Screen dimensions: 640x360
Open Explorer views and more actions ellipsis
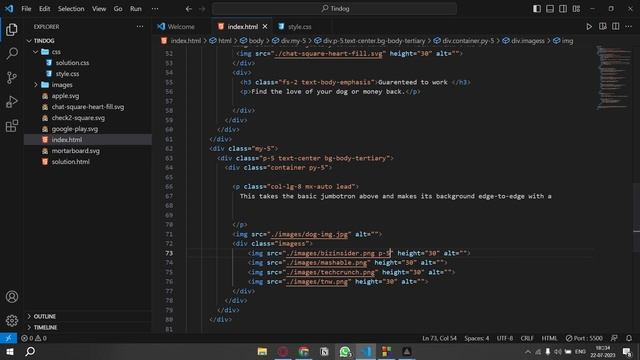pyautogui.click(x=140, y=27)
